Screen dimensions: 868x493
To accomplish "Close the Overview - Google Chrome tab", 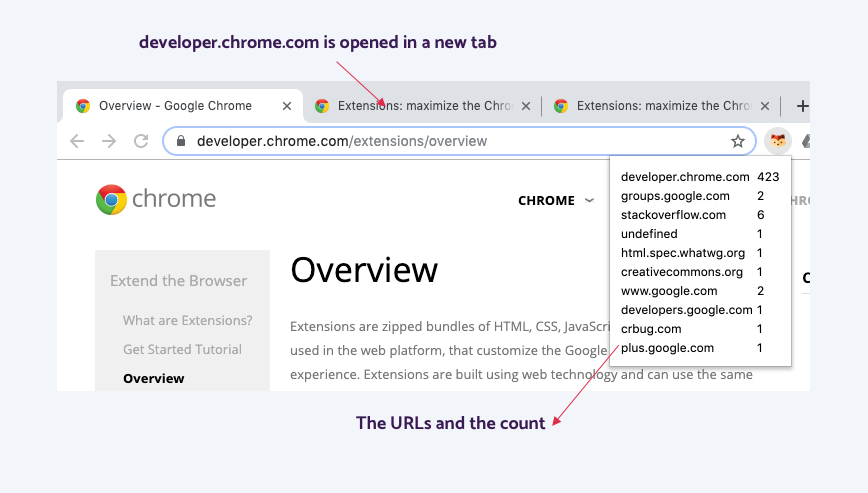I will click(287, 106).
